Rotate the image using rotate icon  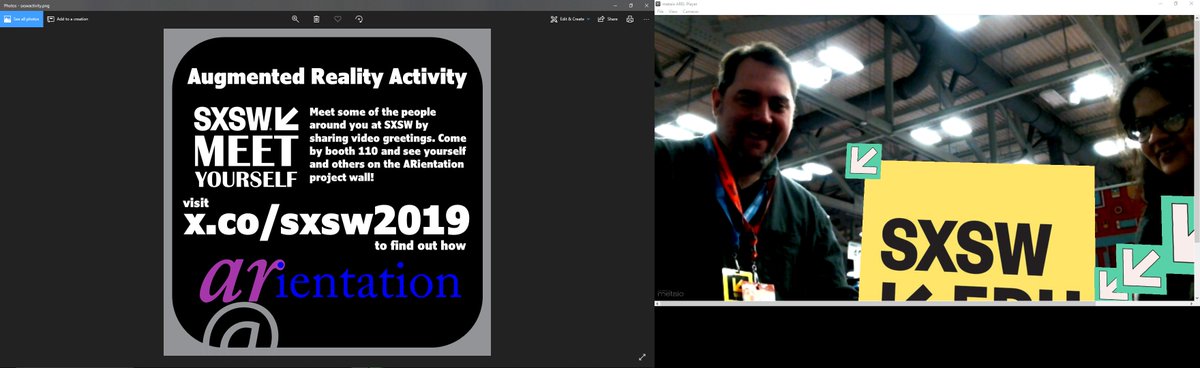tap(359, 19)
